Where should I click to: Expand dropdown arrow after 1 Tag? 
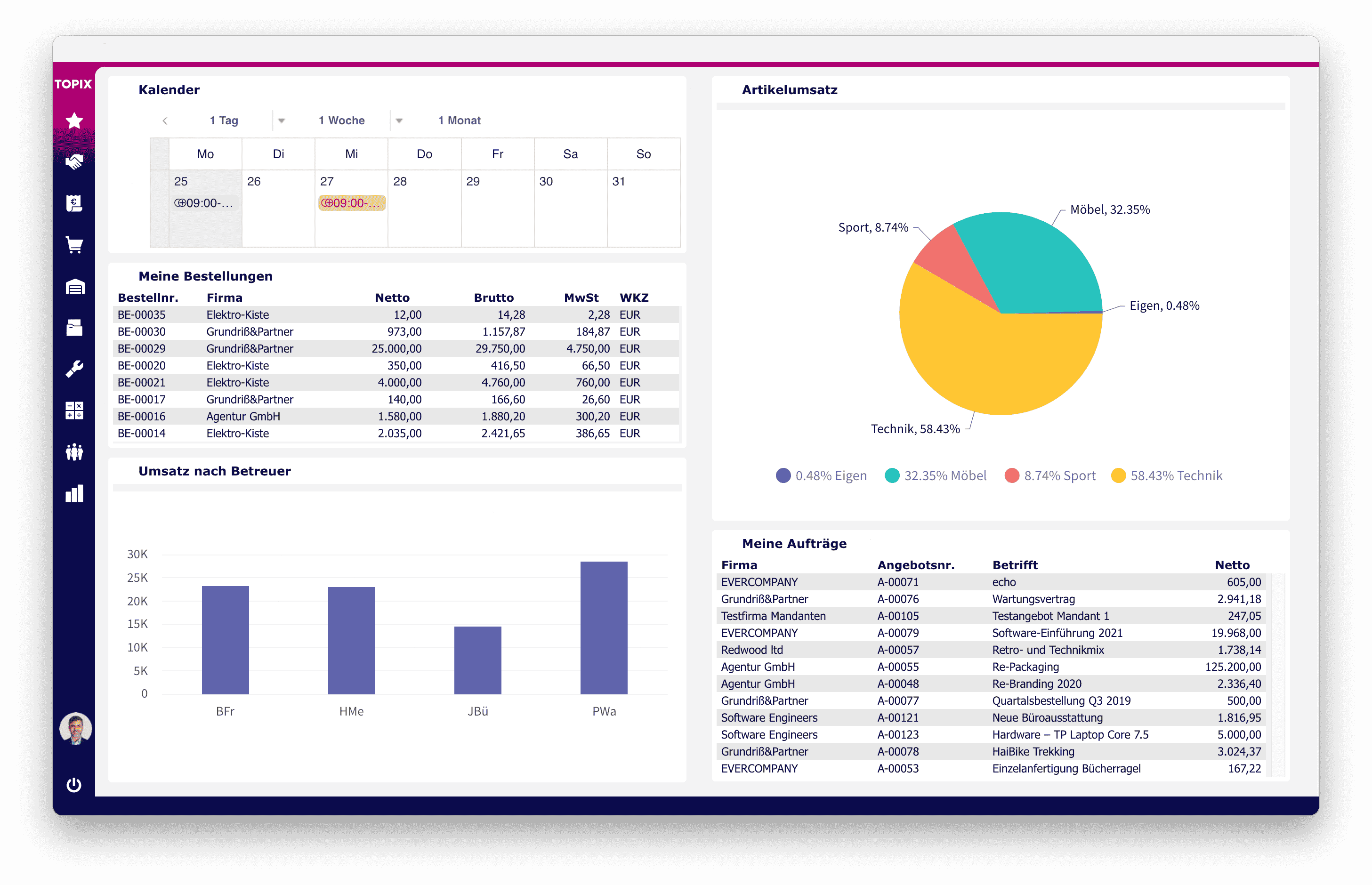coord(282,121)
